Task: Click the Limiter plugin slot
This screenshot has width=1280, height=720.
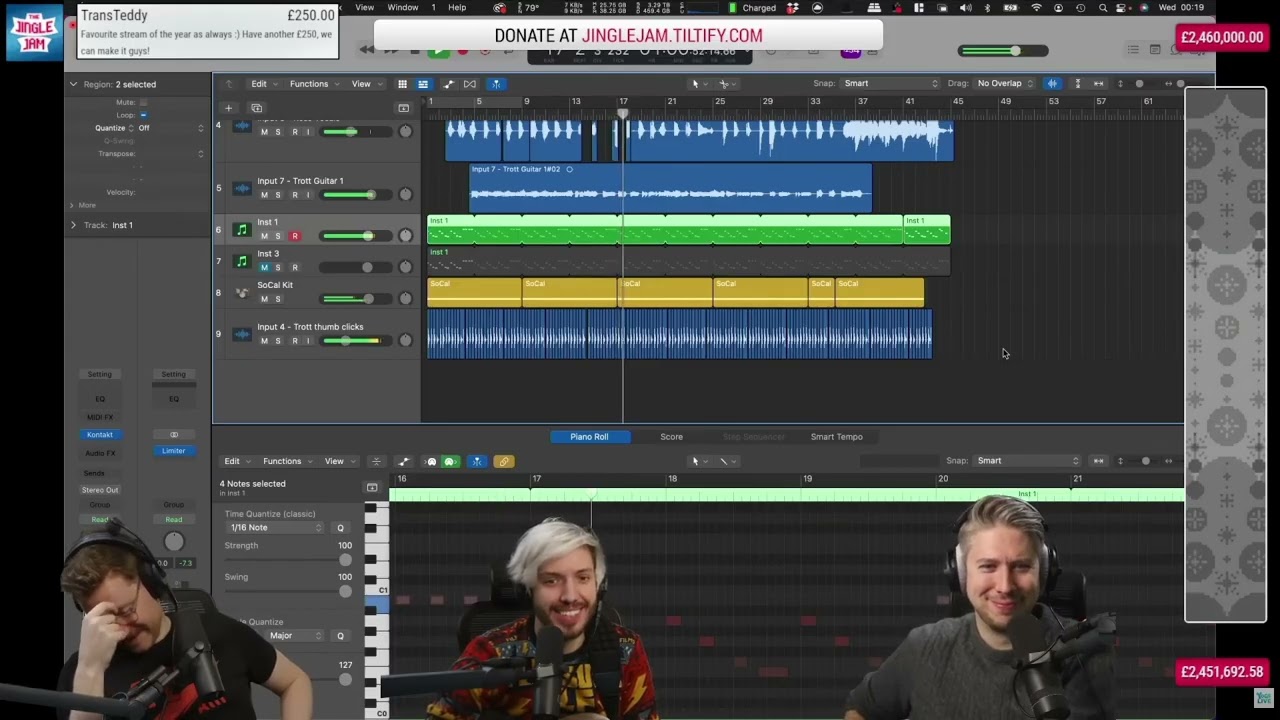Action: point(174,451)
